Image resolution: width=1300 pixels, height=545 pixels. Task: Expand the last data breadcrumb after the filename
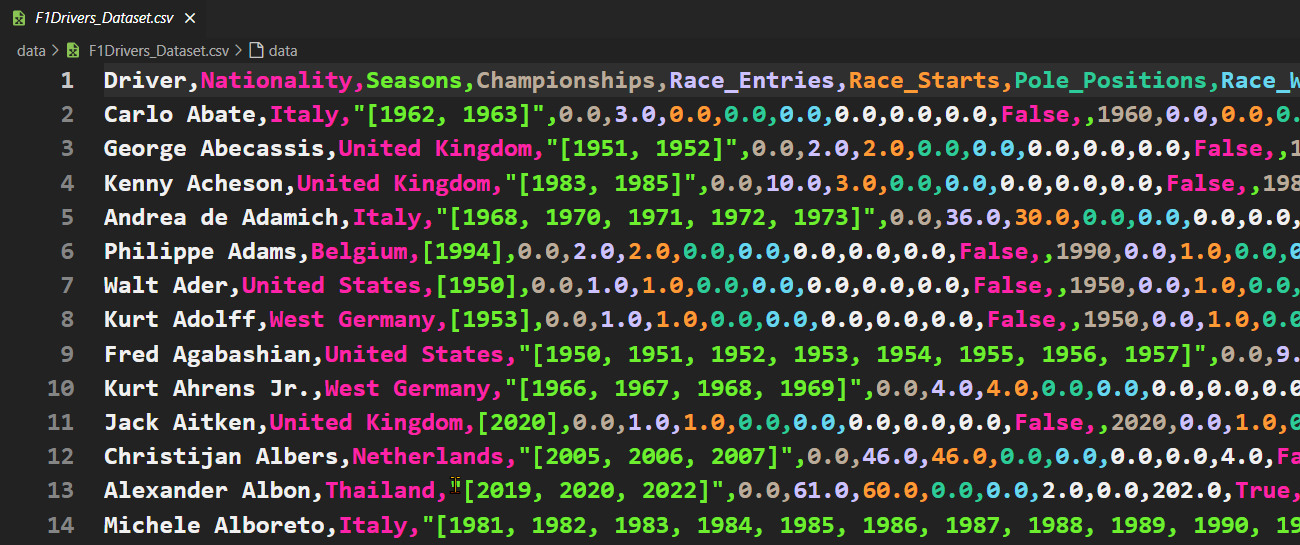(283, 50)
